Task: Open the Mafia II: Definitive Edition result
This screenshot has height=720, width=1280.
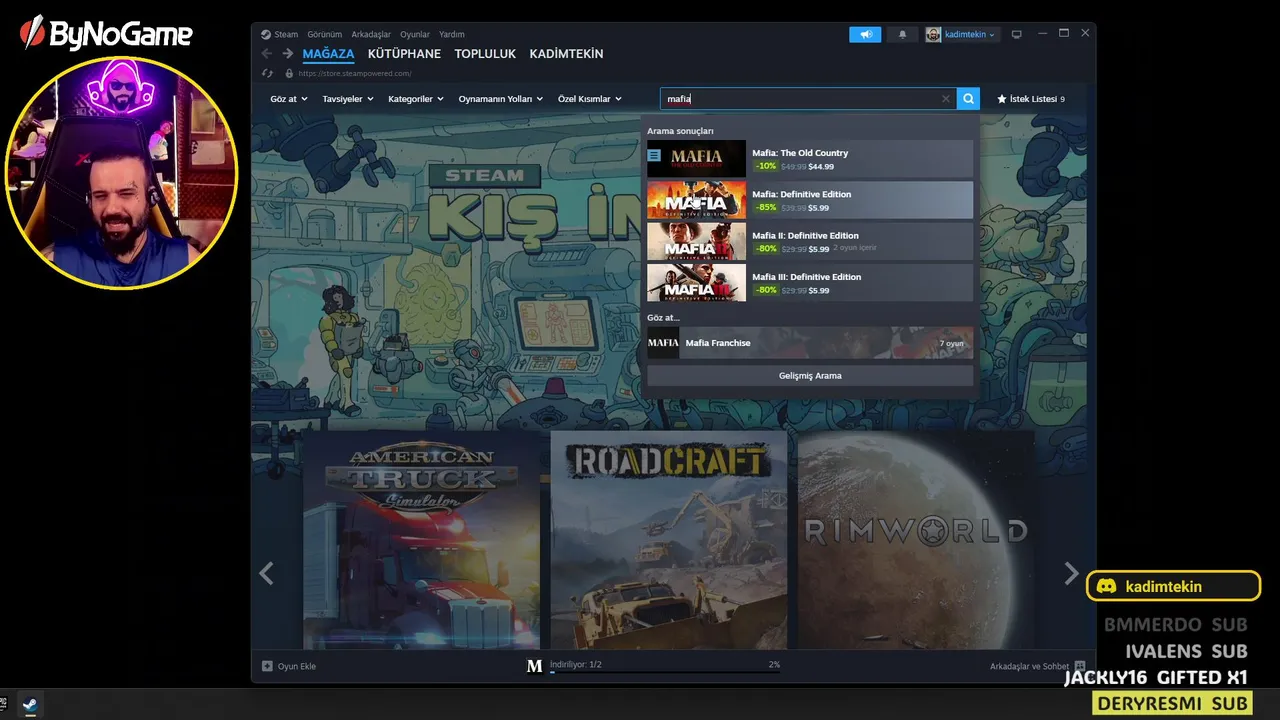Action: 810,241
